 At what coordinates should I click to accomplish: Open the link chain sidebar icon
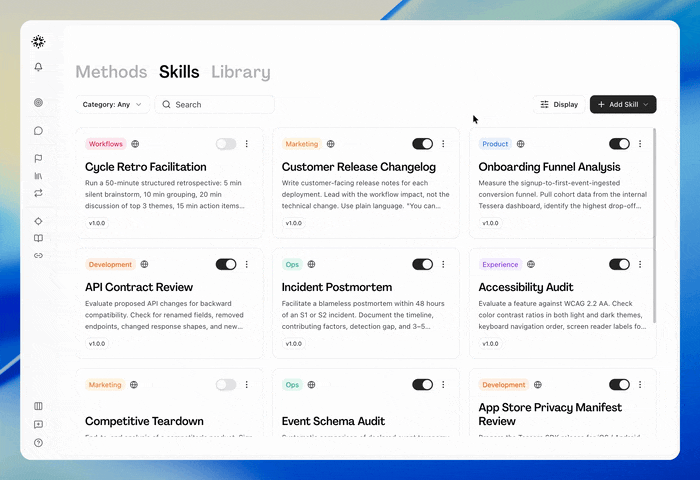38,256
